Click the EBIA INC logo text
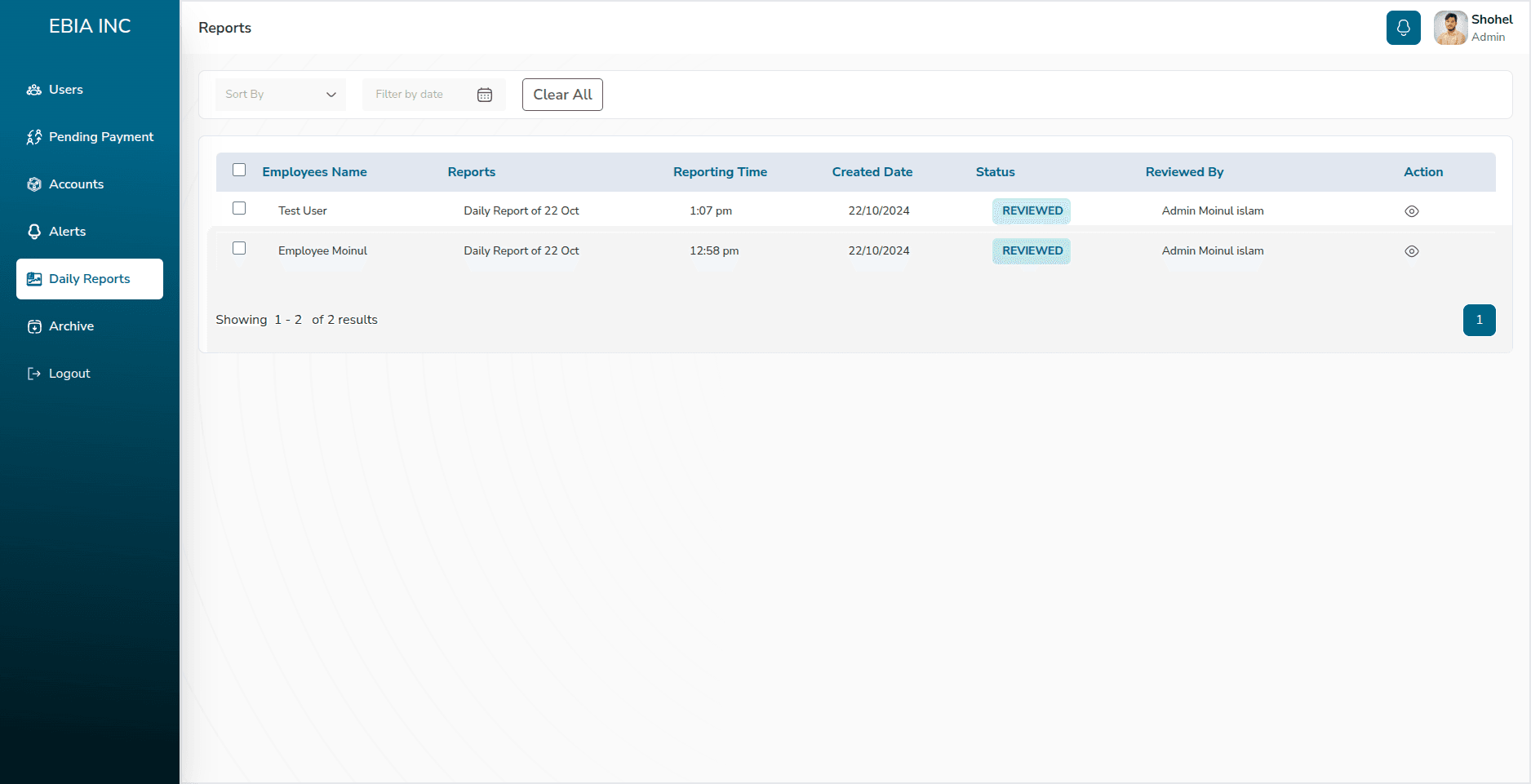This screenshot has height=784, width=1531. [x=90, y=26]
